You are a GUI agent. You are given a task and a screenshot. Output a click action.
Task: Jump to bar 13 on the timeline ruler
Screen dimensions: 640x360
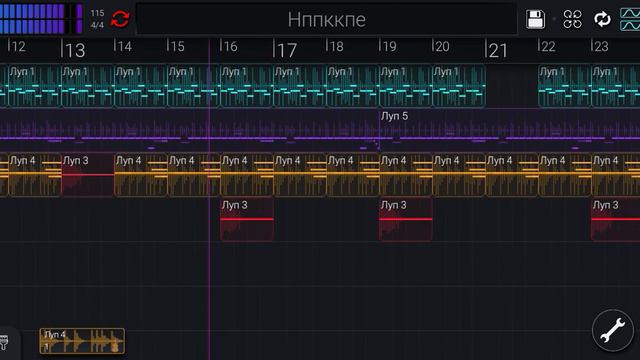(x=74, y=50)
